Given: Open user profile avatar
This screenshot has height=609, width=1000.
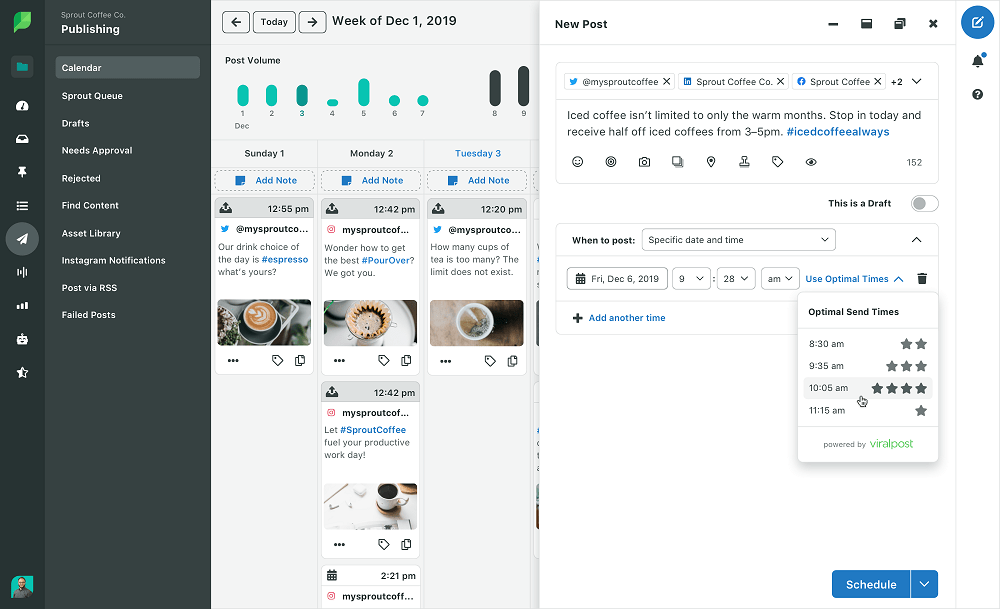Looking at the screenshot, I should point(22,587).
